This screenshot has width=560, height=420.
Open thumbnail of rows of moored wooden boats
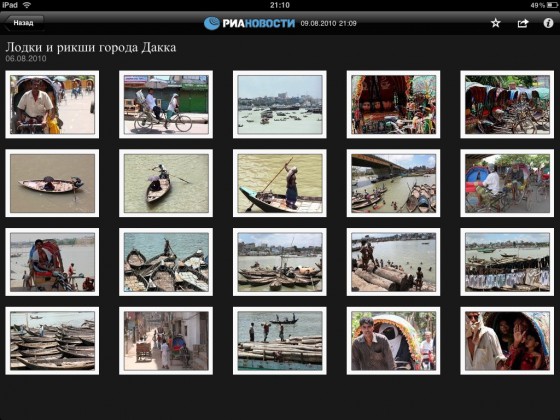click(x=52, y=341)
